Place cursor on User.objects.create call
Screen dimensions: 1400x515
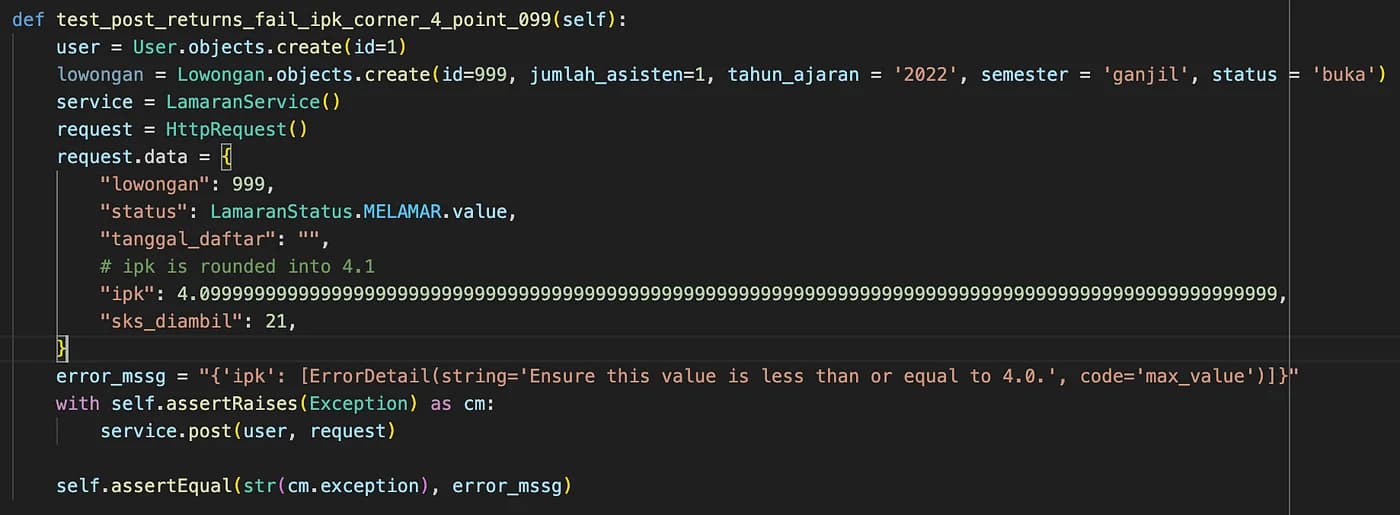click(x=270, y=47)
